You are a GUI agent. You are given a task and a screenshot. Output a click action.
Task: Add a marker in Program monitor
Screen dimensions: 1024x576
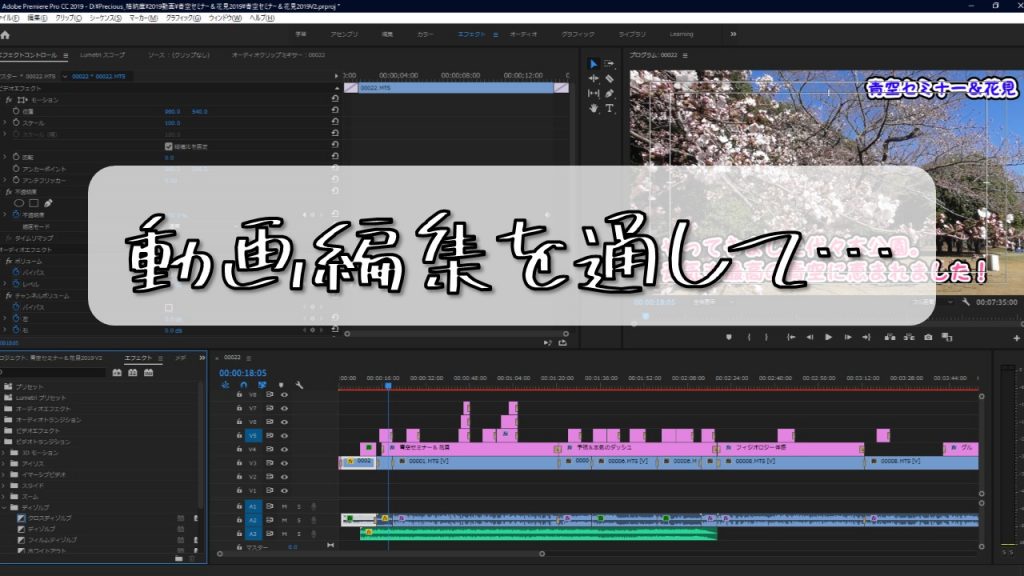click(729, 337)
